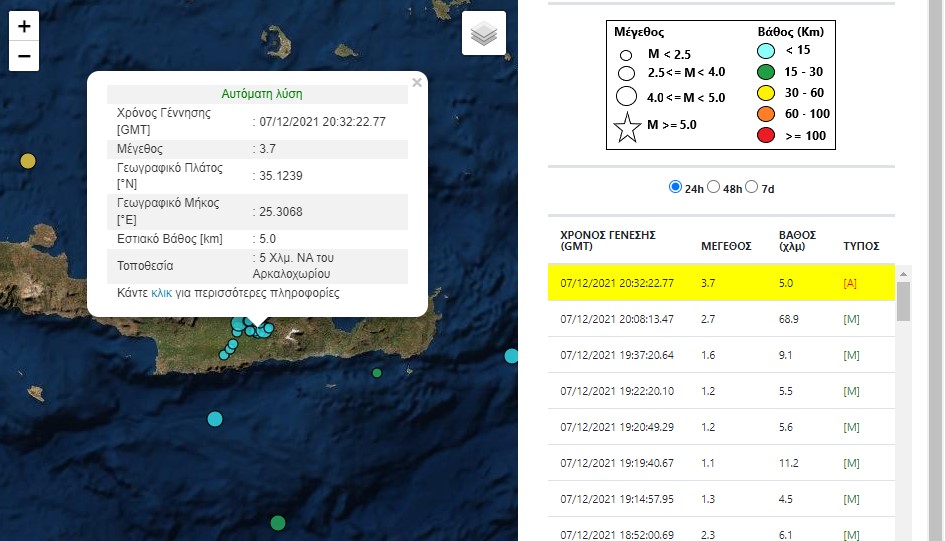
Task: Open the 'κλικ' link for more information
Action: coord(161,293)
